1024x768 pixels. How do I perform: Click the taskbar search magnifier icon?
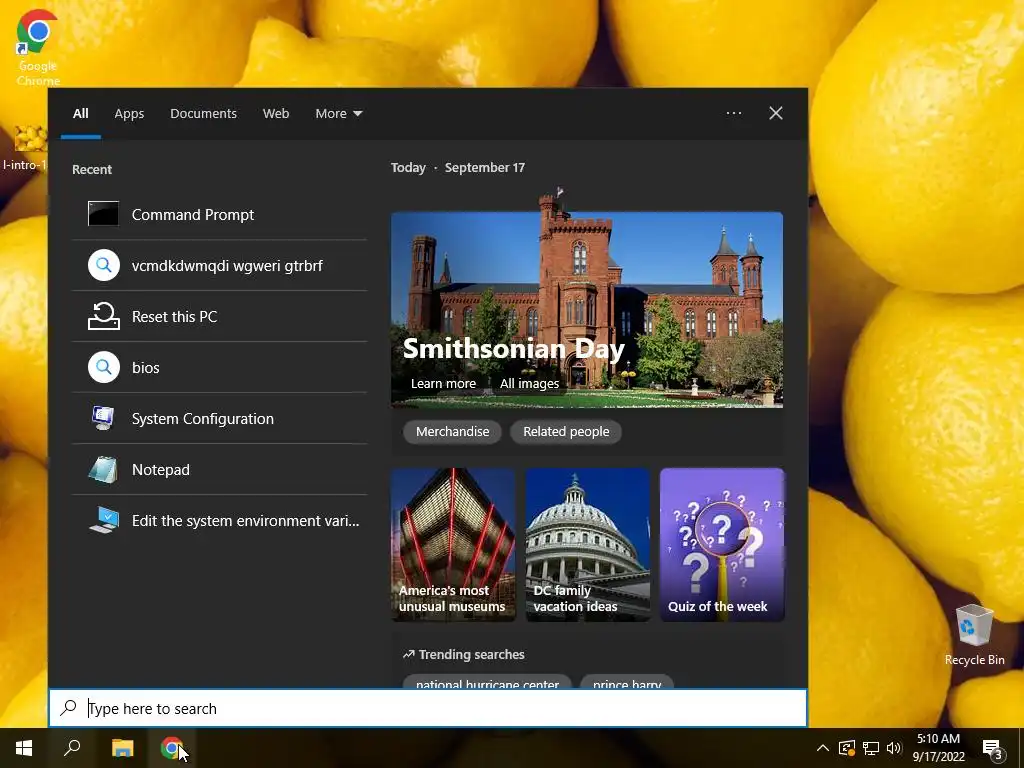click(x=72, y=748)
